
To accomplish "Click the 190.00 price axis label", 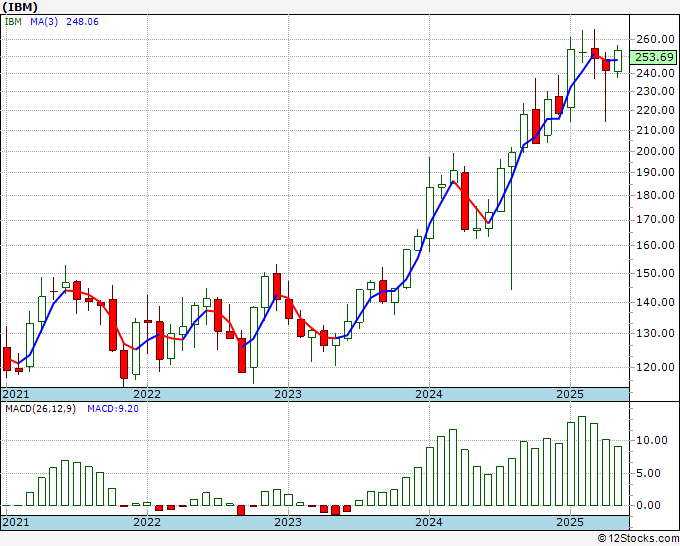I will (655, 172).
